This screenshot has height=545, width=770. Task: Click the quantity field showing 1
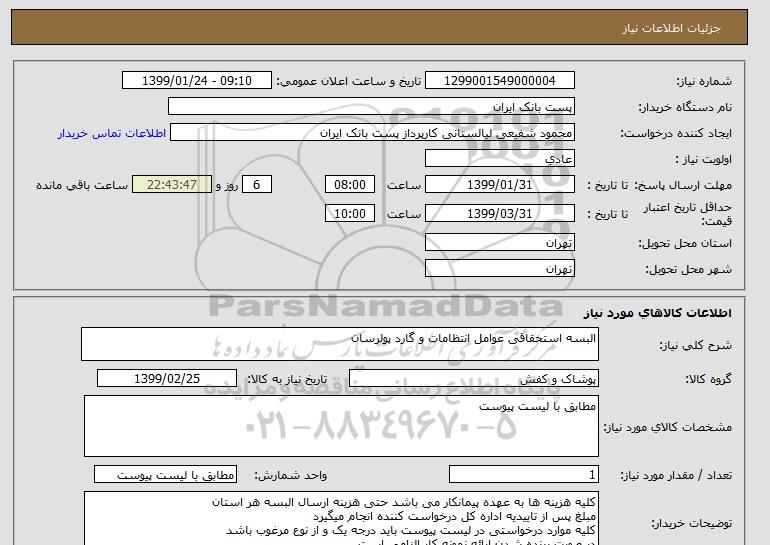[x=523, y=475]
